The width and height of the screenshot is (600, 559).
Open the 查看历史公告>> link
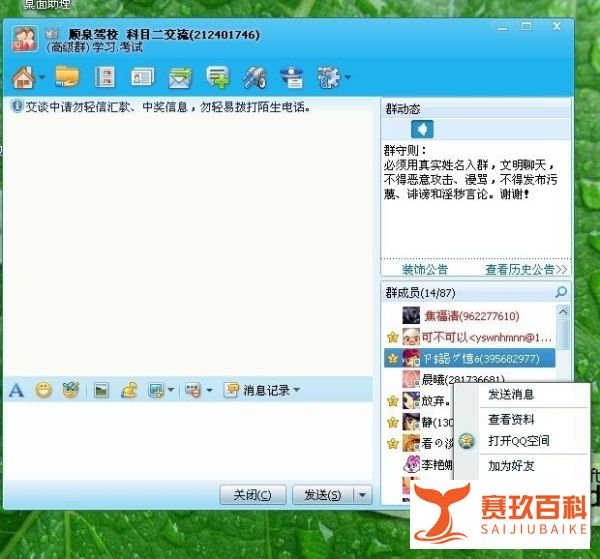(526, 270)
